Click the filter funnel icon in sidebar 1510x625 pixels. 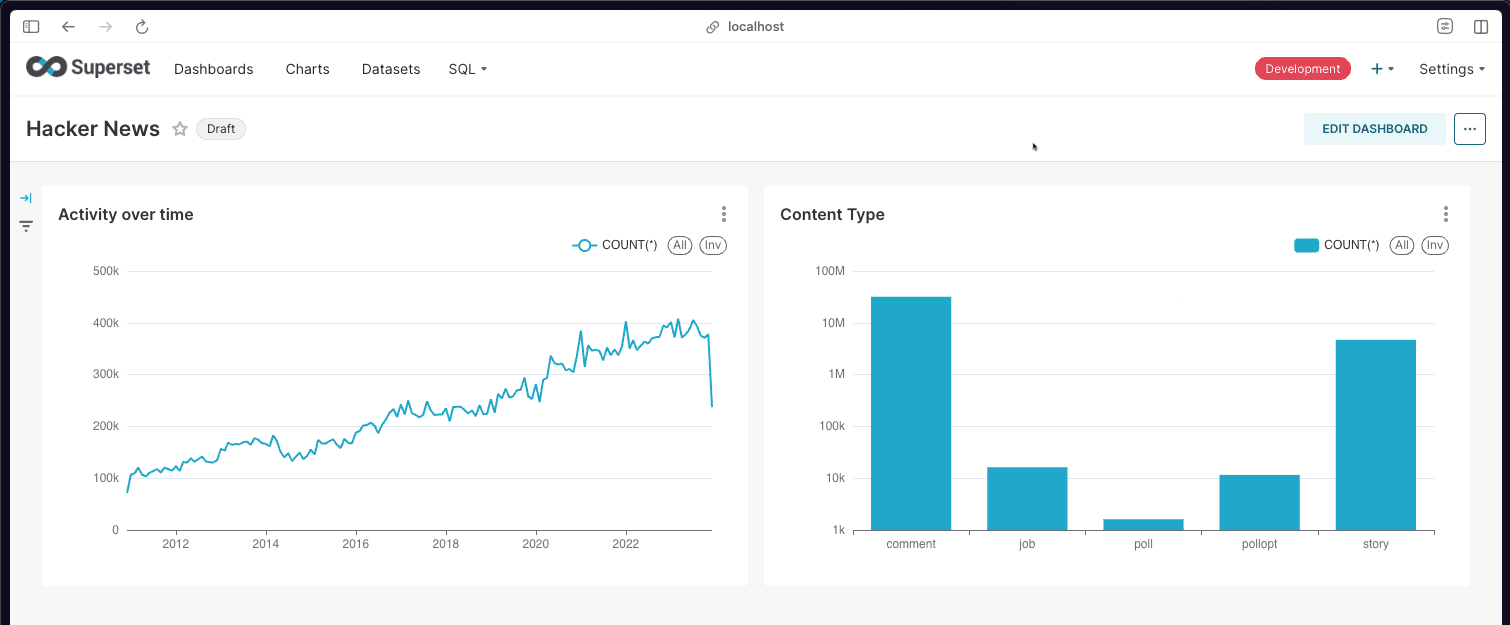click(26, 226)
